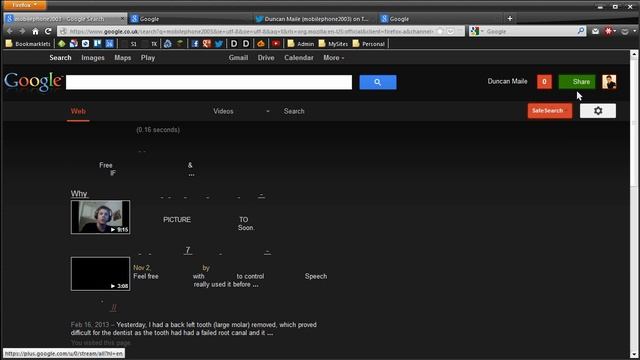640x360 pixels.
Task: Click the scrollbar down arrow
Action: 634,354
